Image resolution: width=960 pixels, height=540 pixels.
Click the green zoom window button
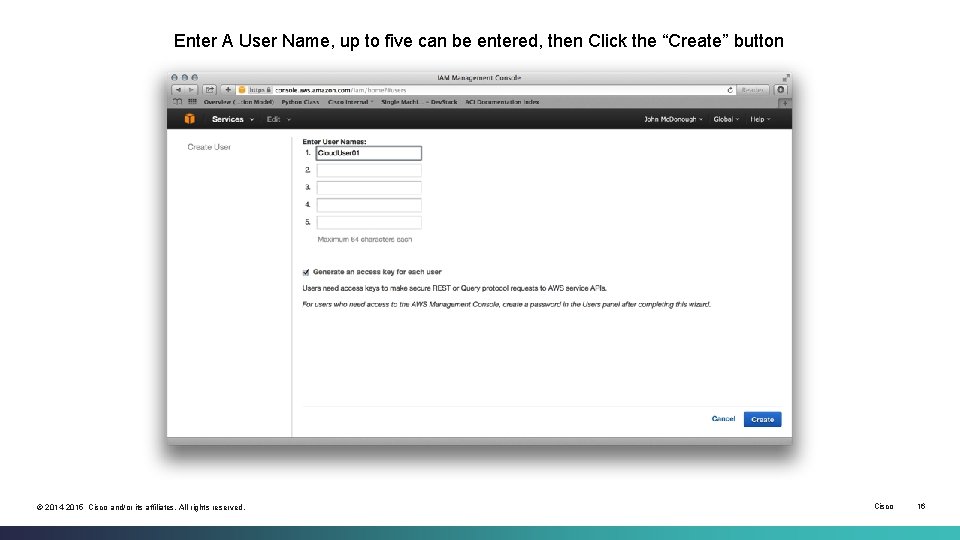click(194, 78)
